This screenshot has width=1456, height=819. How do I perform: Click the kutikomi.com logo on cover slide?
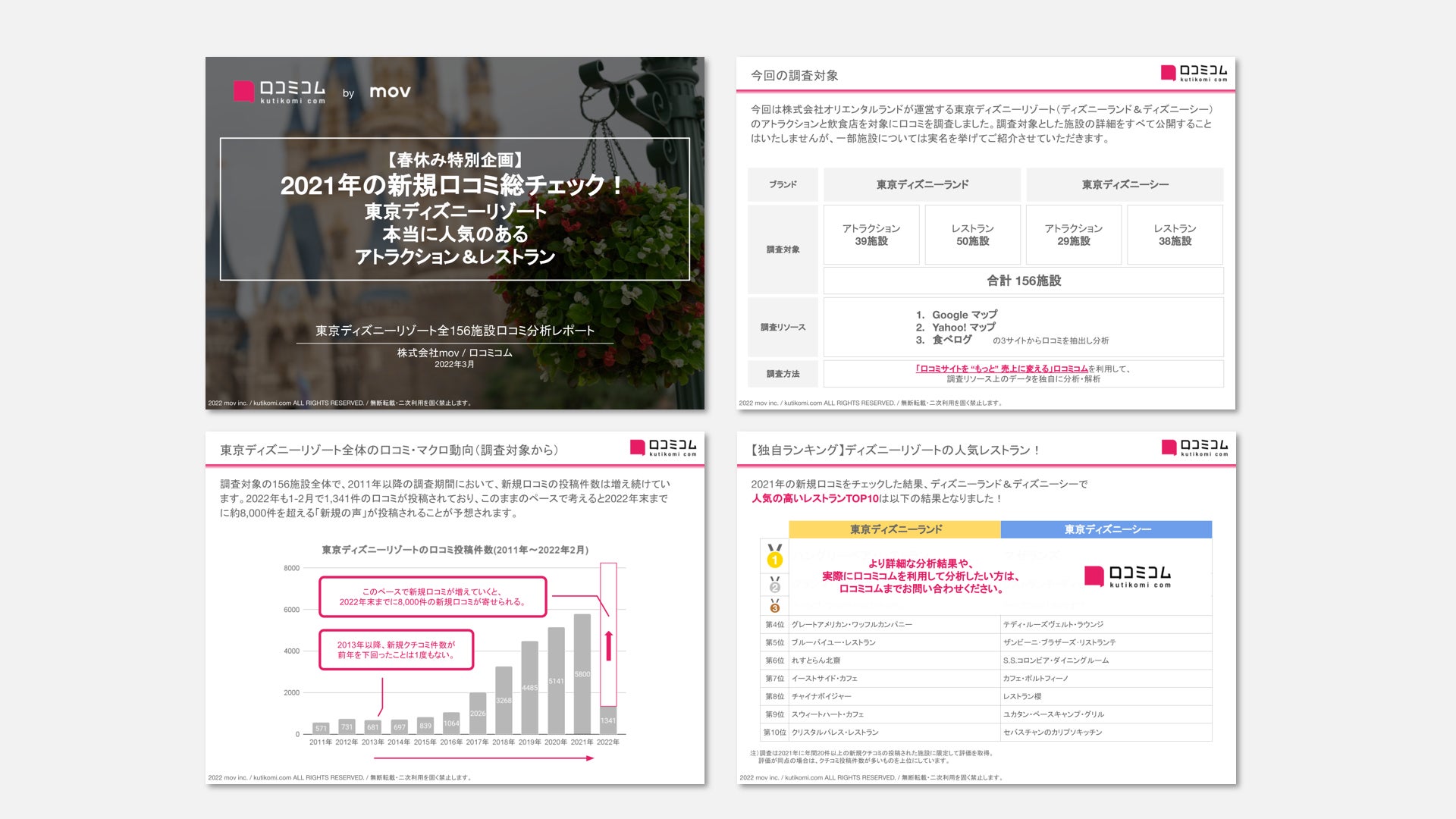click(279, 92)
